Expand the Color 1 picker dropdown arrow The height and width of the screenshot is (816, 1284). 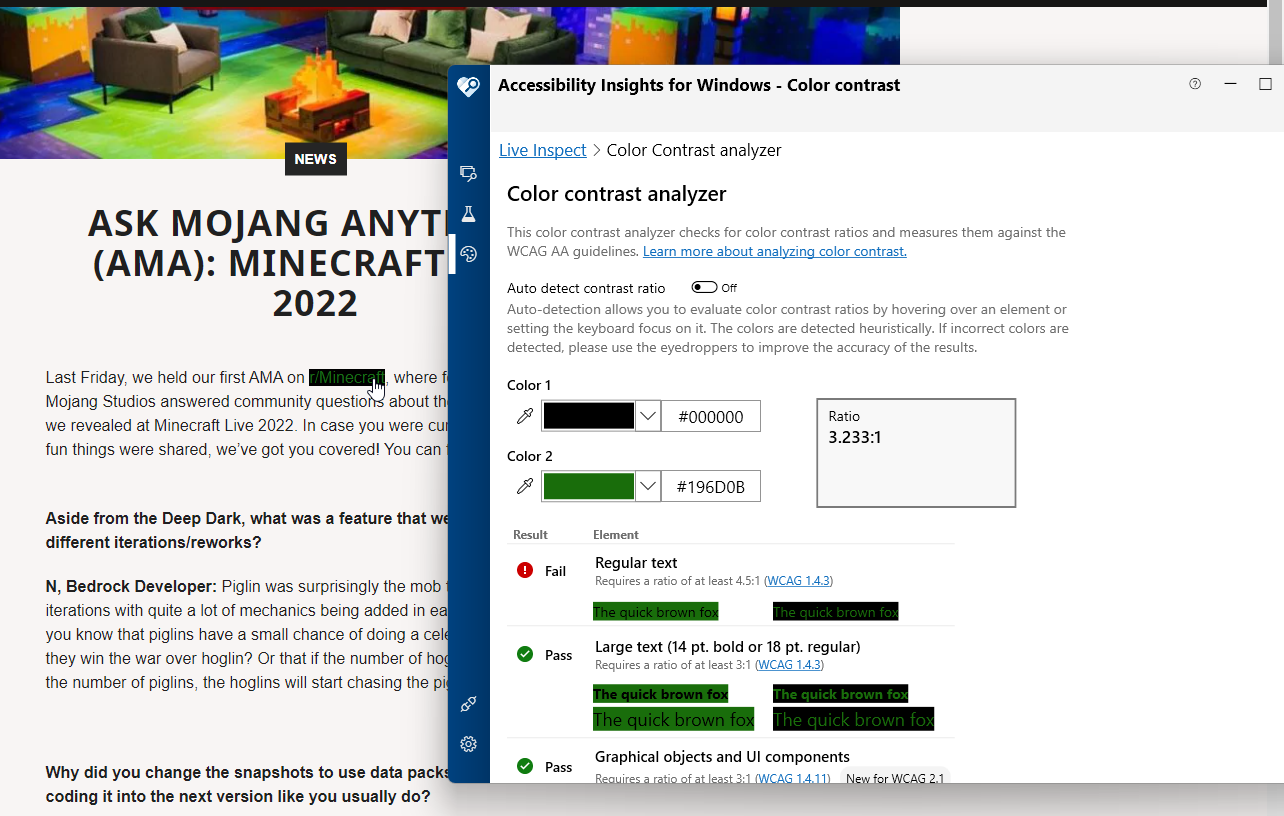tap(648, 416)
